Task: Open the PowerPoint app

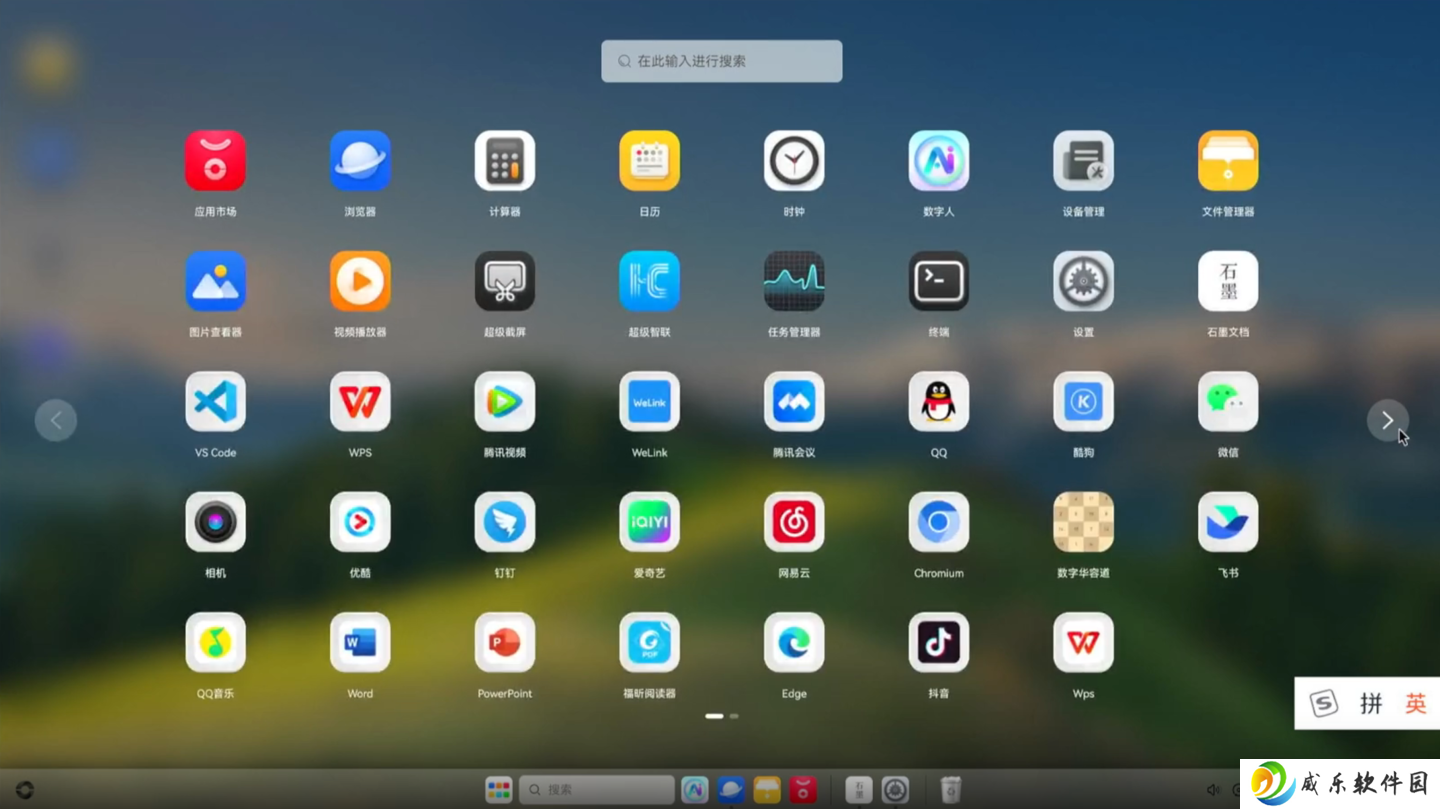Action: (x=505, y=643)
